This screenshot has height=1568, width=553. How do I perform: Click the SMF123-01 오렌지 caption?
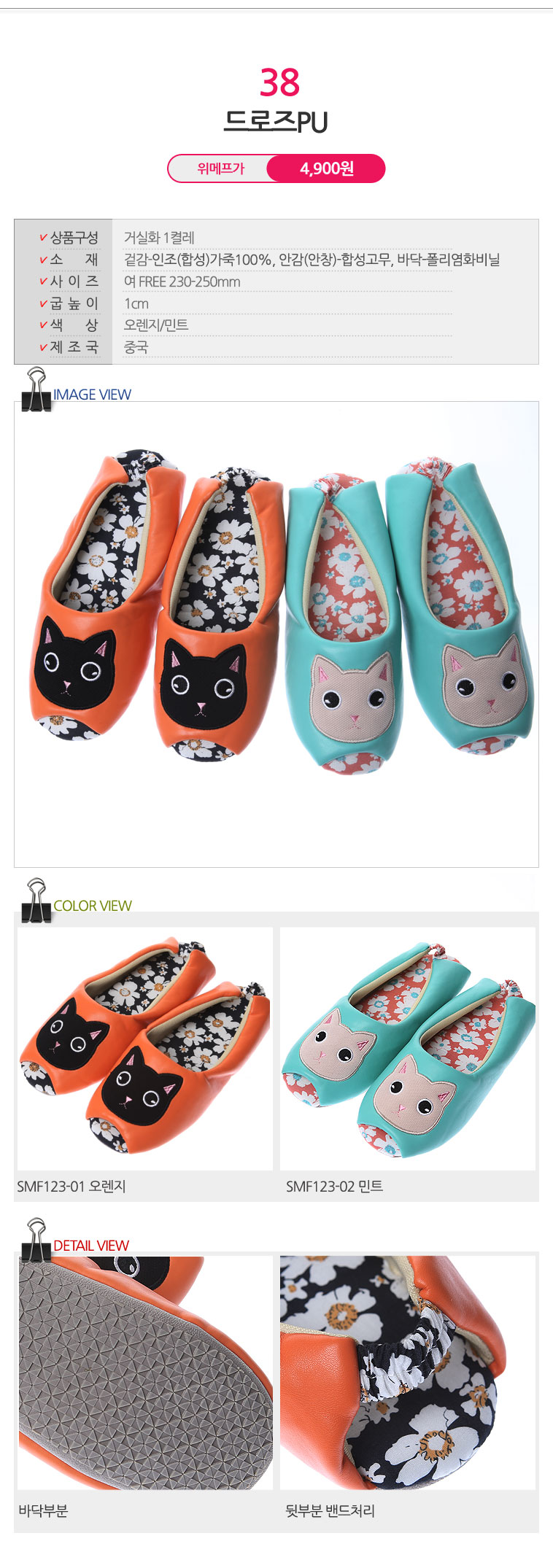[x=71, y=1187]
